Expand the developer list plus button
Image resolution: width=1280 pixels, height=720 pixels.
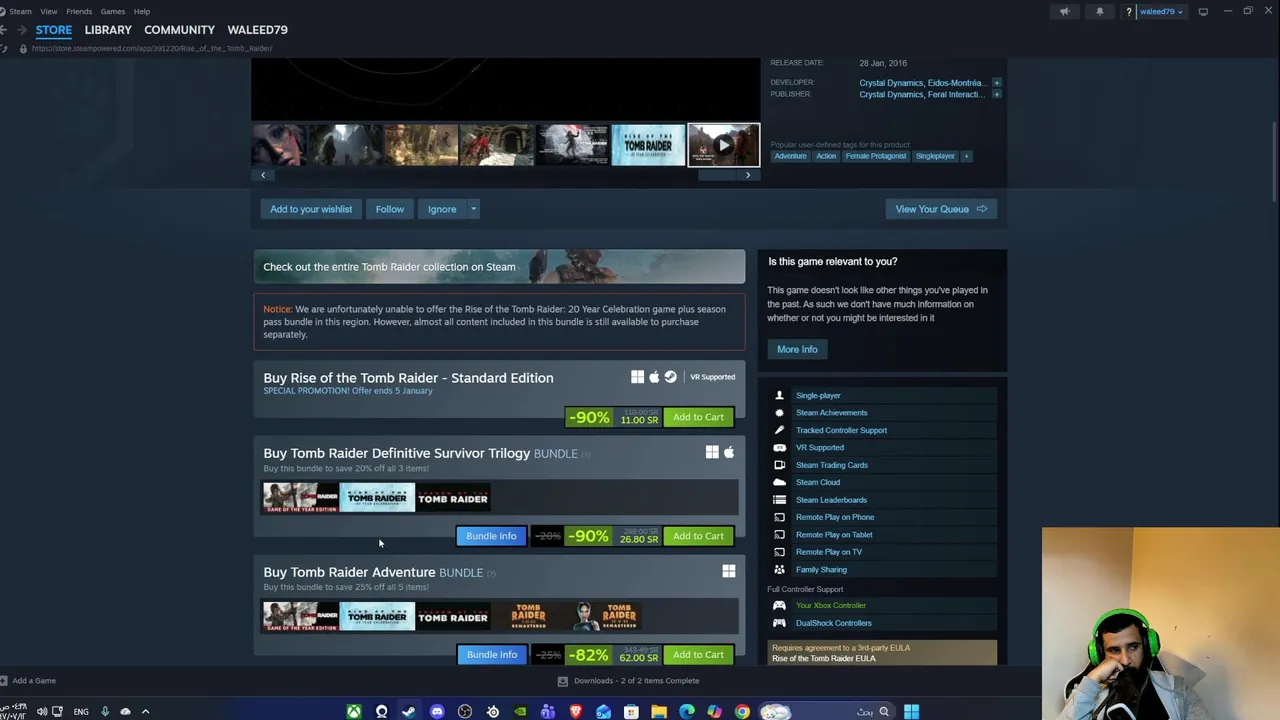997,83
